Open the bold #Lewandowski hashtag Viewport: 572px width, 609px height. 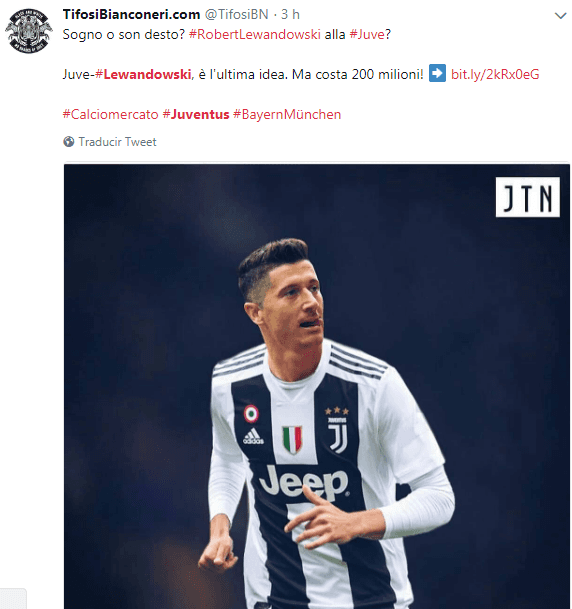coord(143,74)
